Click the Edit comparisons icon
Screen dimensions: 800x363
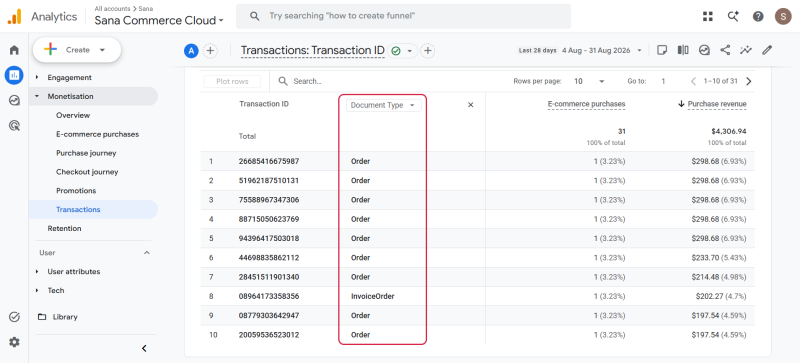tap(683, 50)
